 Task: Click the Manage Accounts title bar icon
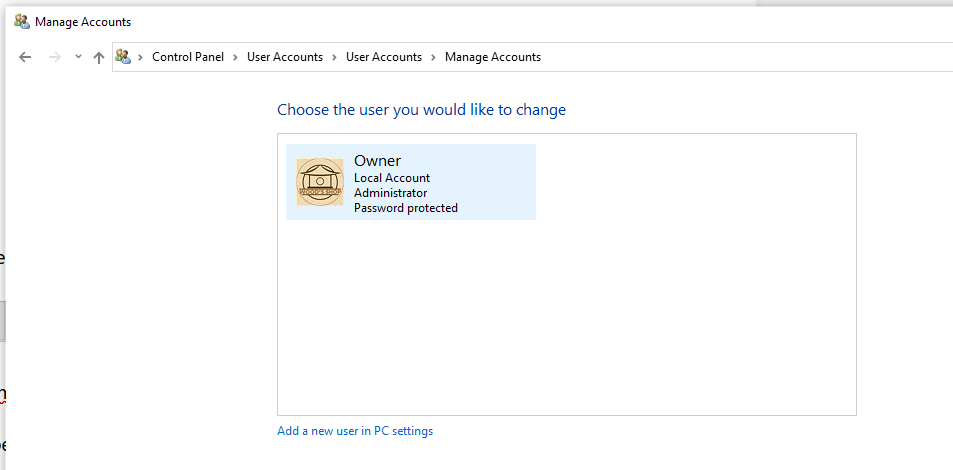pos(22,22)
